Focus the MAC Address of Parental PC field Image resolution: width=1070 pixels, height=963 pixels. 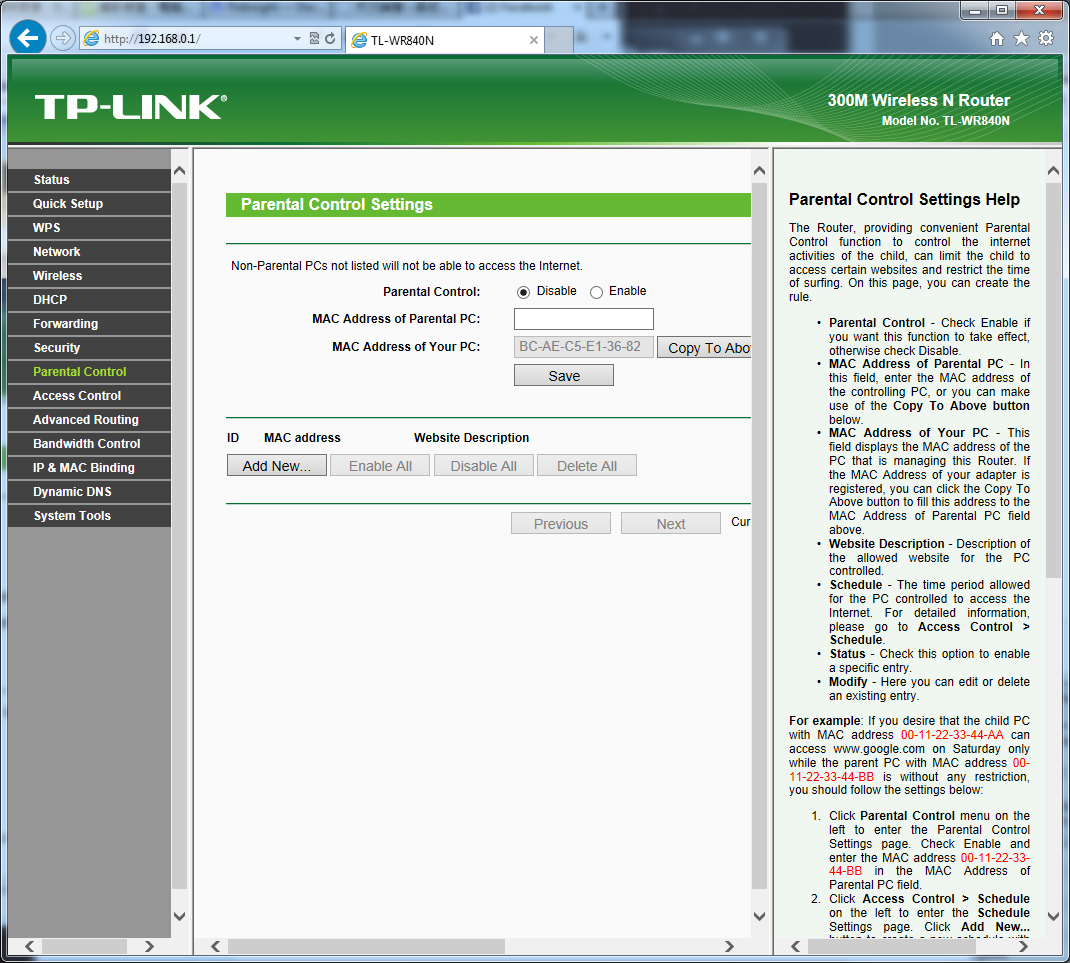point(584,319)
